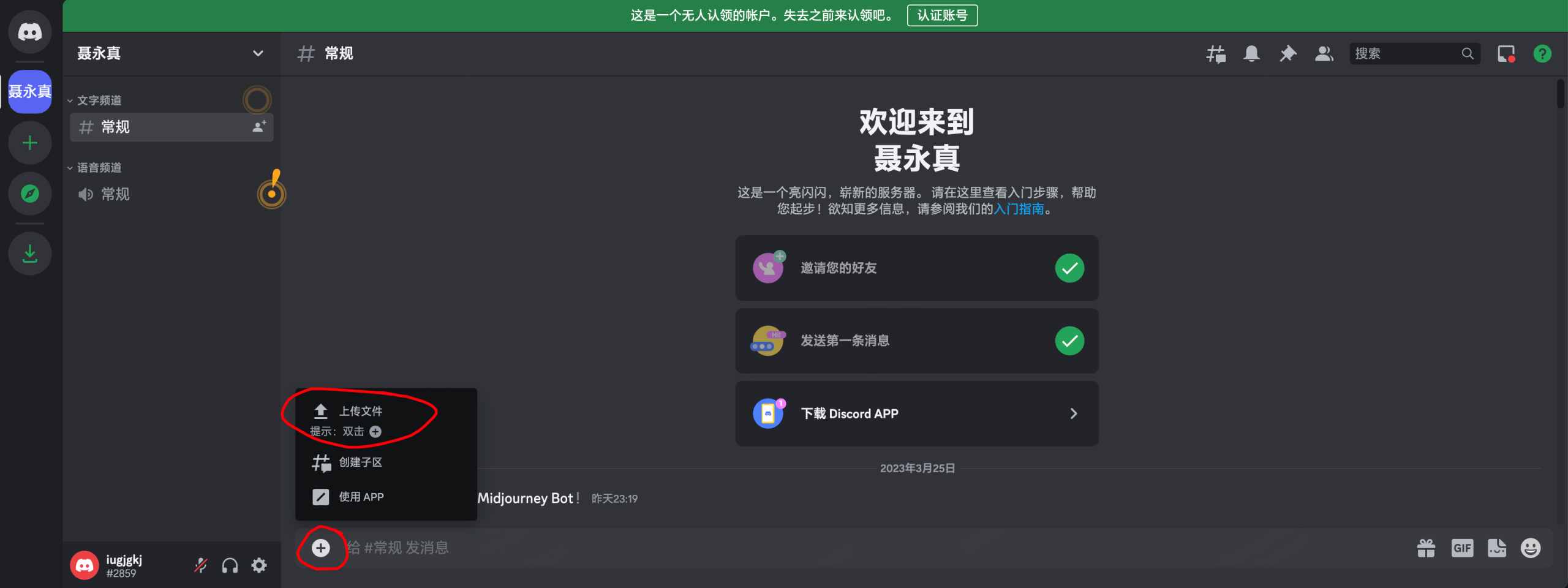Click the Download apps arrow icon
Image resolution: width=1568 pixels, height=588 pixels.
coord(29,253)
